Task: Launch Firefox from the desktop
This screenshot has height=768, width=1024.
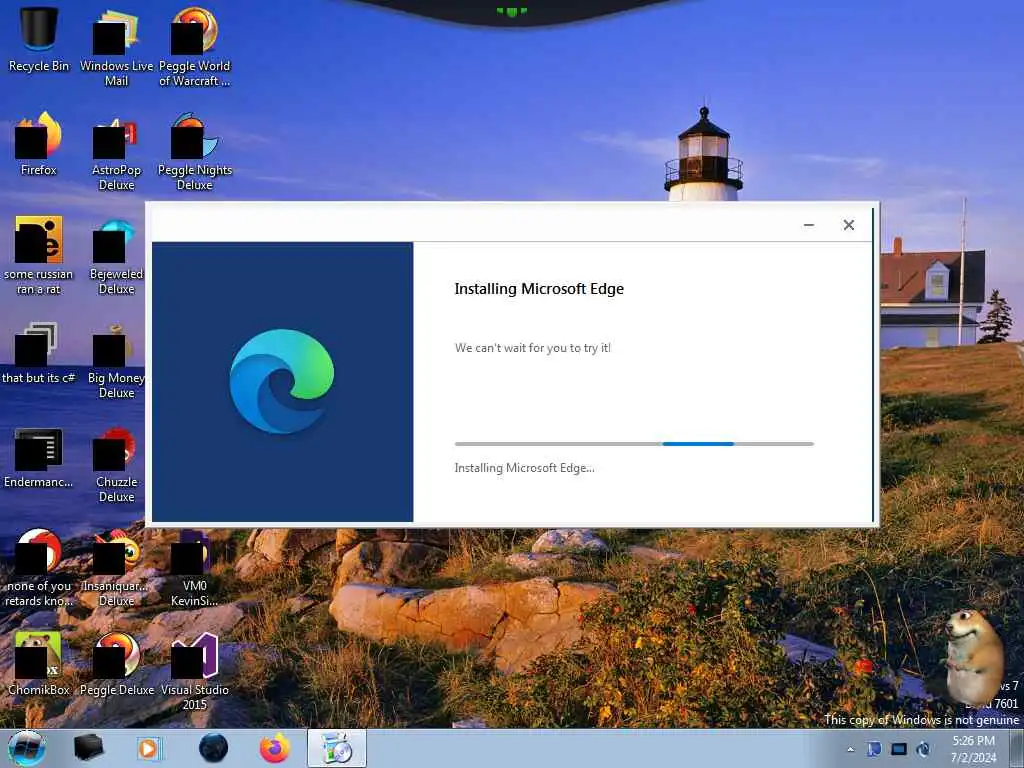Action: tap(39, 144)
